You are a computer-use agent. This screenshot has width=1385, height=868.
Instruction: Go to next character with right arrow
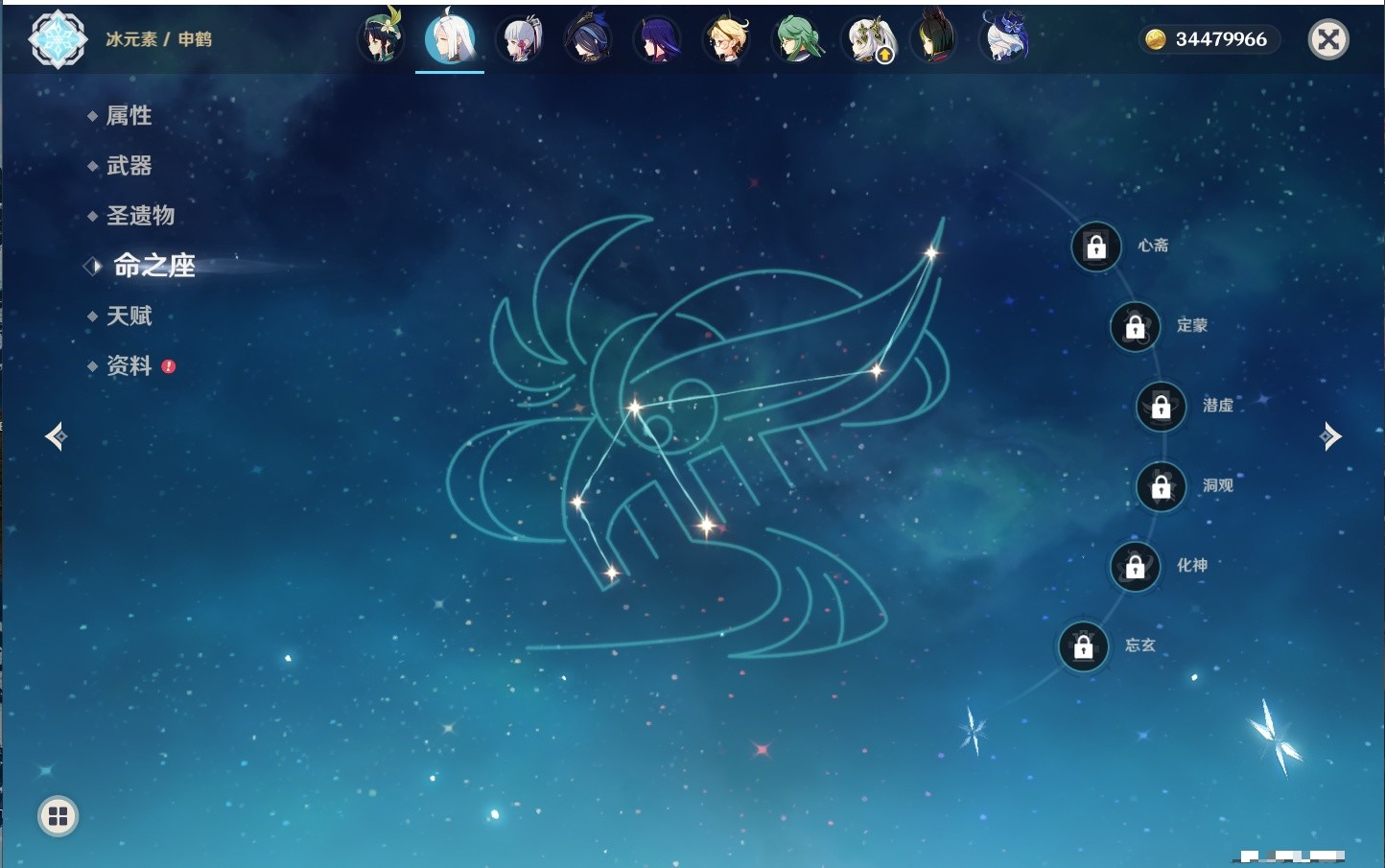[1330, 436]
